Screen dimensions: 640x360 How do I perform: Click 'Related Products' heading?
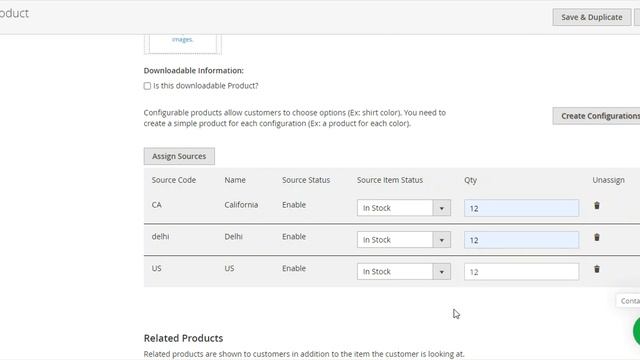pos(183,338)
